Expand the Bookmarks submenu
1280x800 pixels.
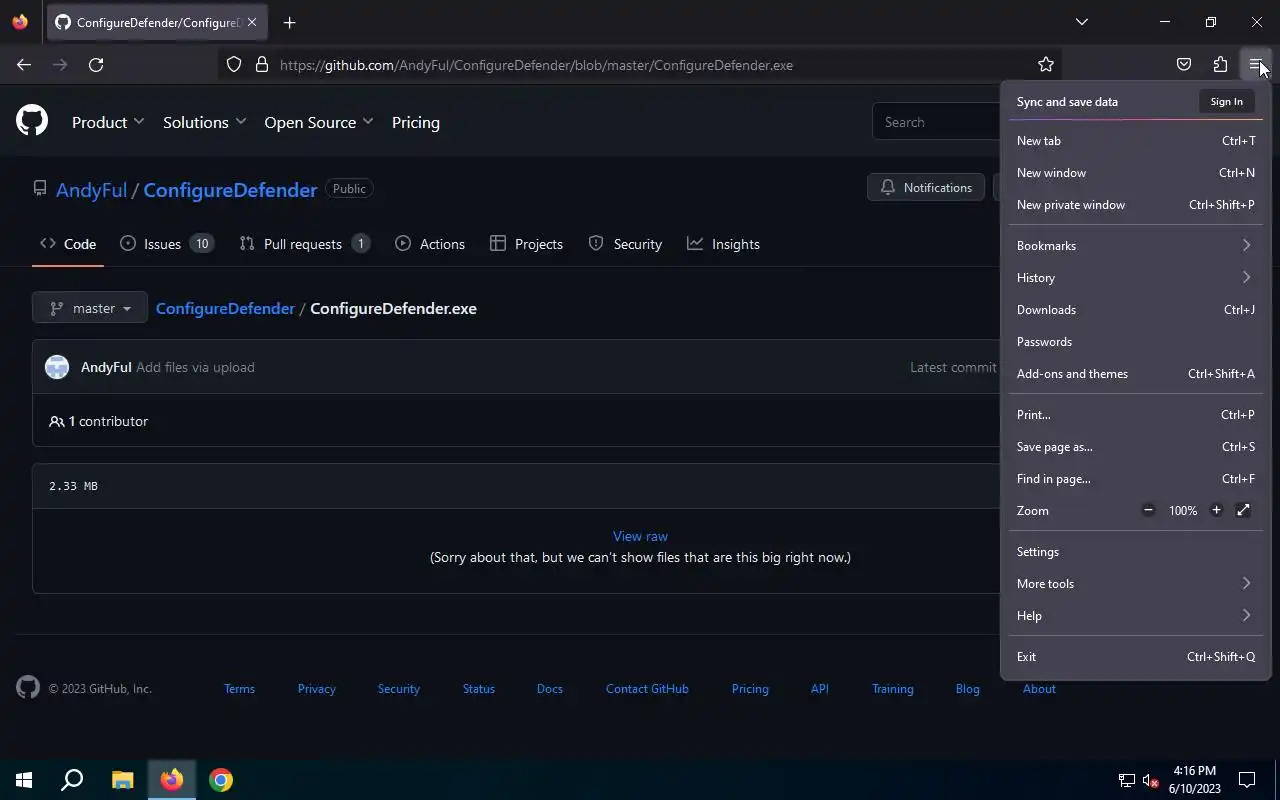(1135, 245)
